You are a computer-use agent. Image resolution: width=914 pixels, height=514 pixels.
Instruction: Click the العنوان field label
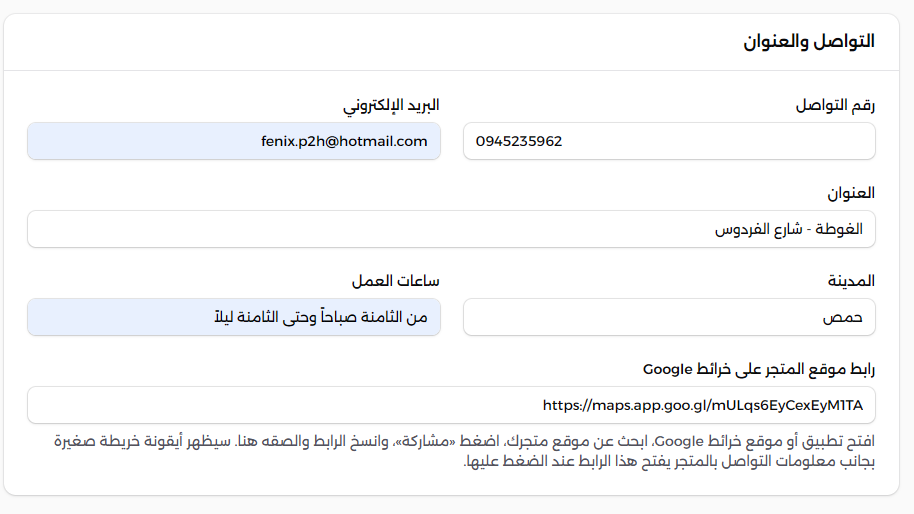(851, 193)
